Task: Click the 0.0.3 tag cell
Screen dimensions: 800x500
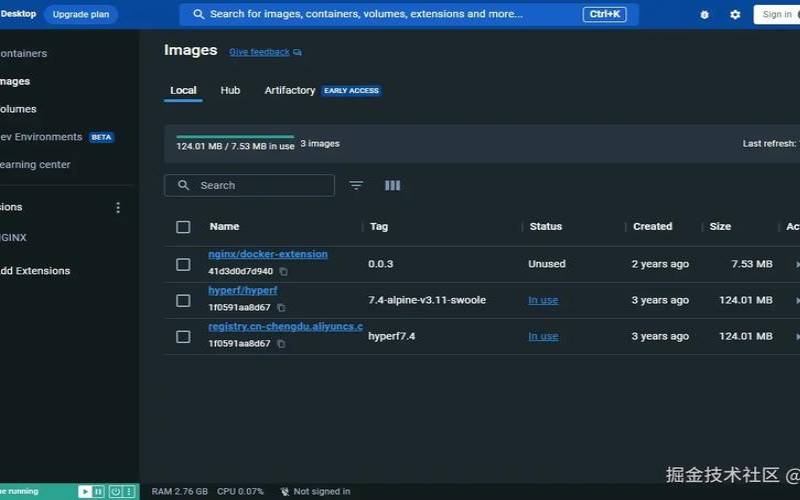Action: 381,264
